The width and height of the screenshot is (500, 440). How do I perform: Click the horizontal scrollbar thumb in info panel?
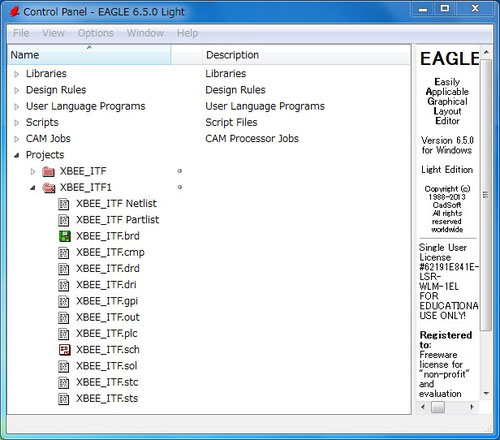tap(438, 407)
